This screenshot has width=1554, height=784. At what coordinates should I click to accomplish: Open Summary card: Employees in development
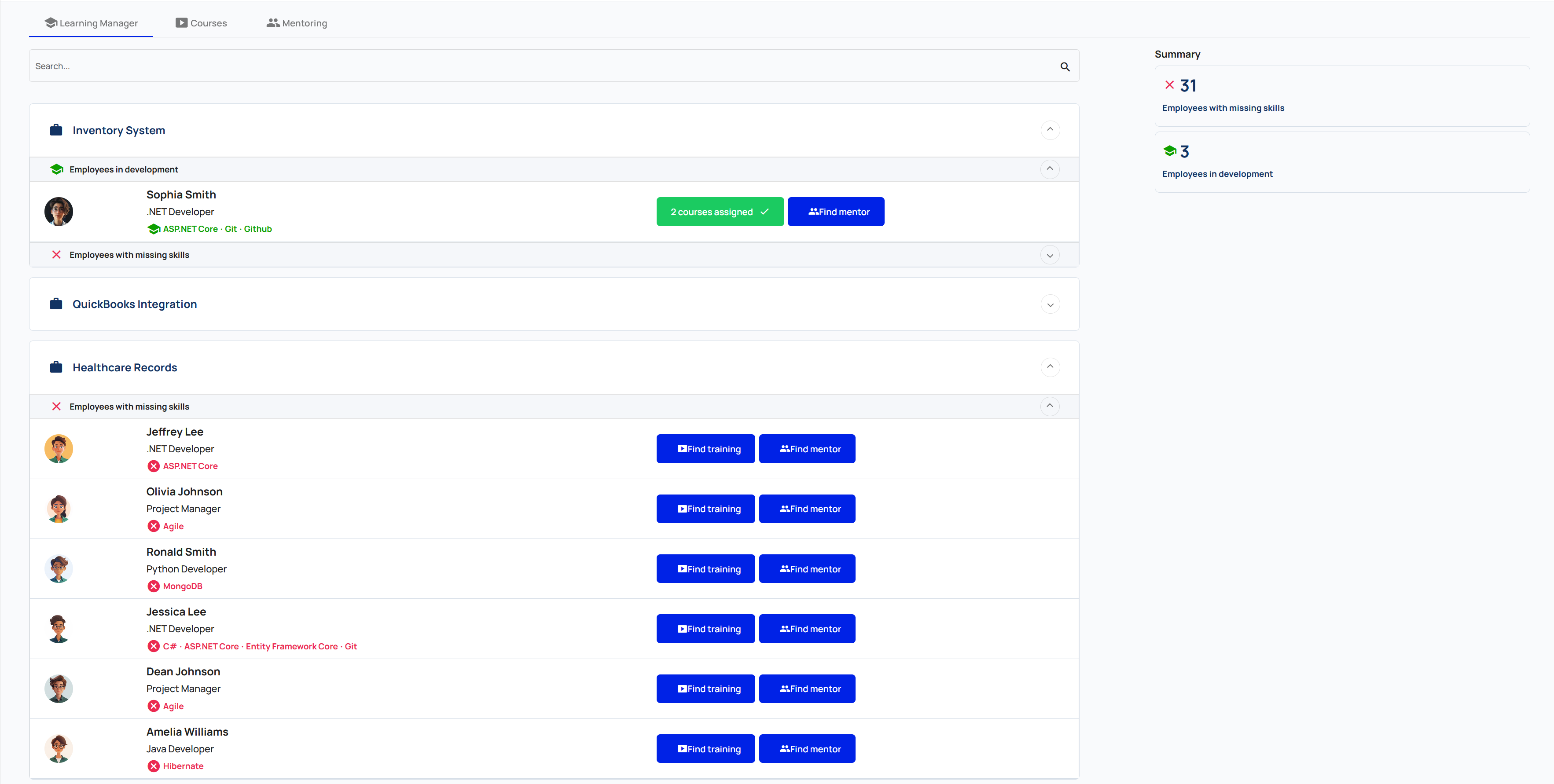click(x=1342, y=162)
